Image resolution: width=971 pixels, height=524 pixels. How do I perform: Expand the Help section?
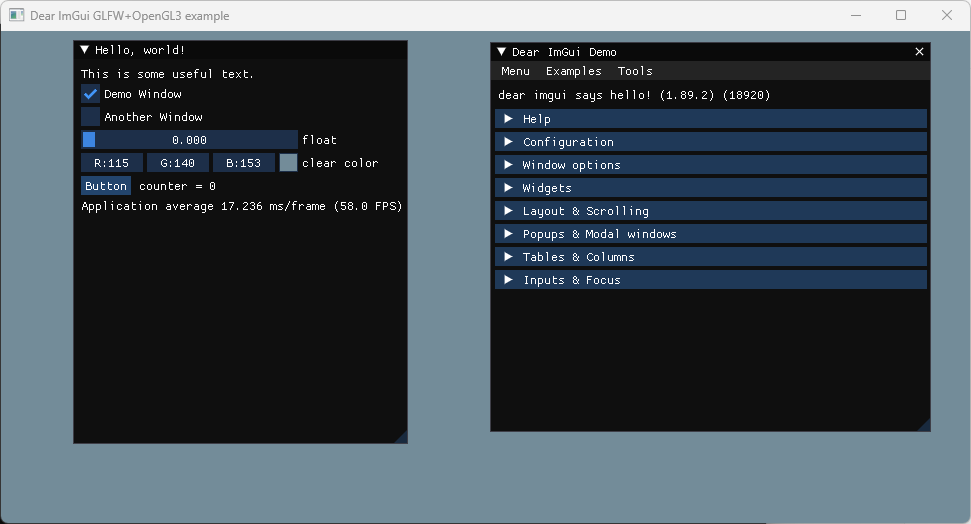tap(711, 119)
